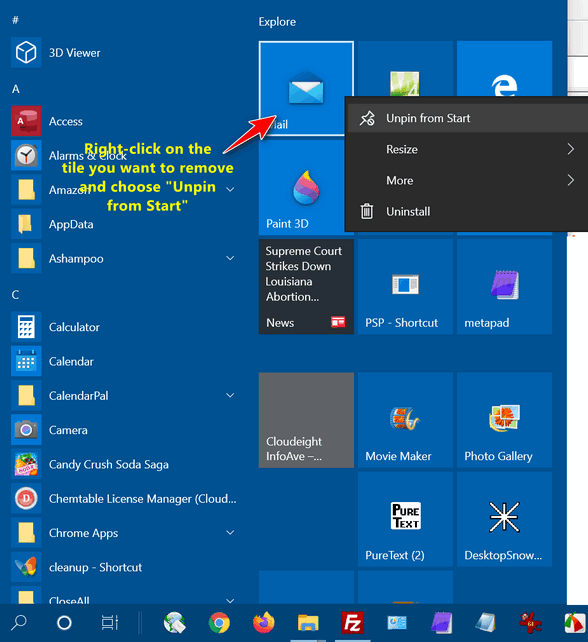Screen dimensions: 588x642
Task: Click the # section header
Action: pos(15,20)
